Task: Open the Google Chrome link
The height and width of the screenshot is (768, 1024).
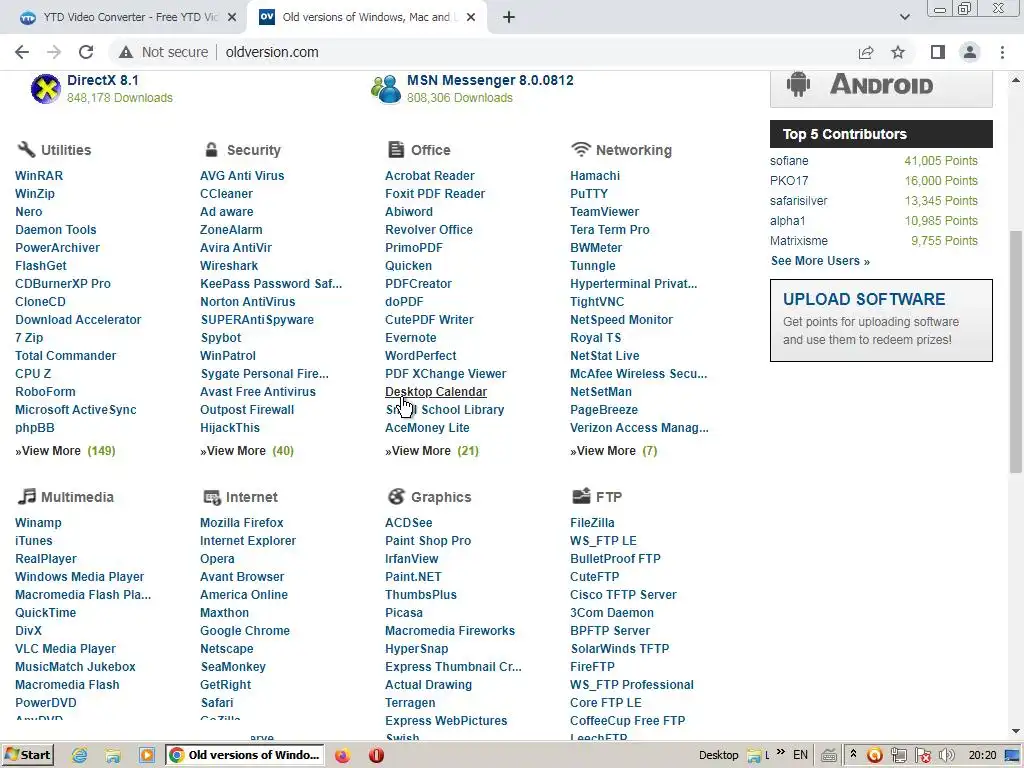Action: pos(245,631)
